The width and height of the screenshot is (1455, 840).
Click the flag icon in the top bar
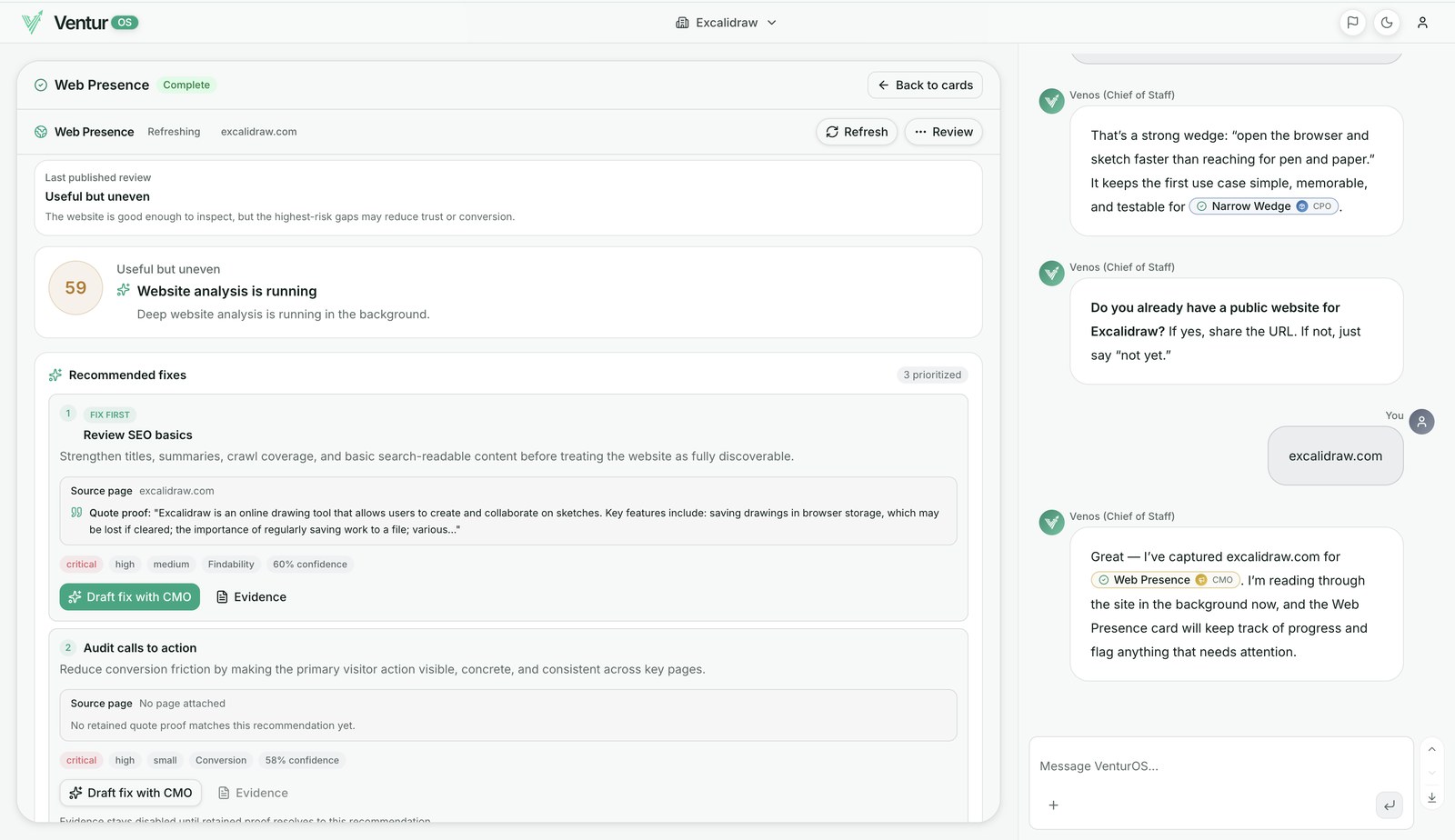click(1352, 23)
